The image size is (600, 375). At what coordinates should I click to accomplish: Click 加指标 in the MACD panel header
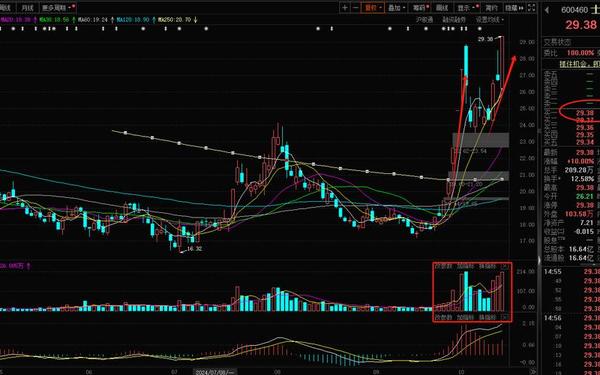(466, 317)
